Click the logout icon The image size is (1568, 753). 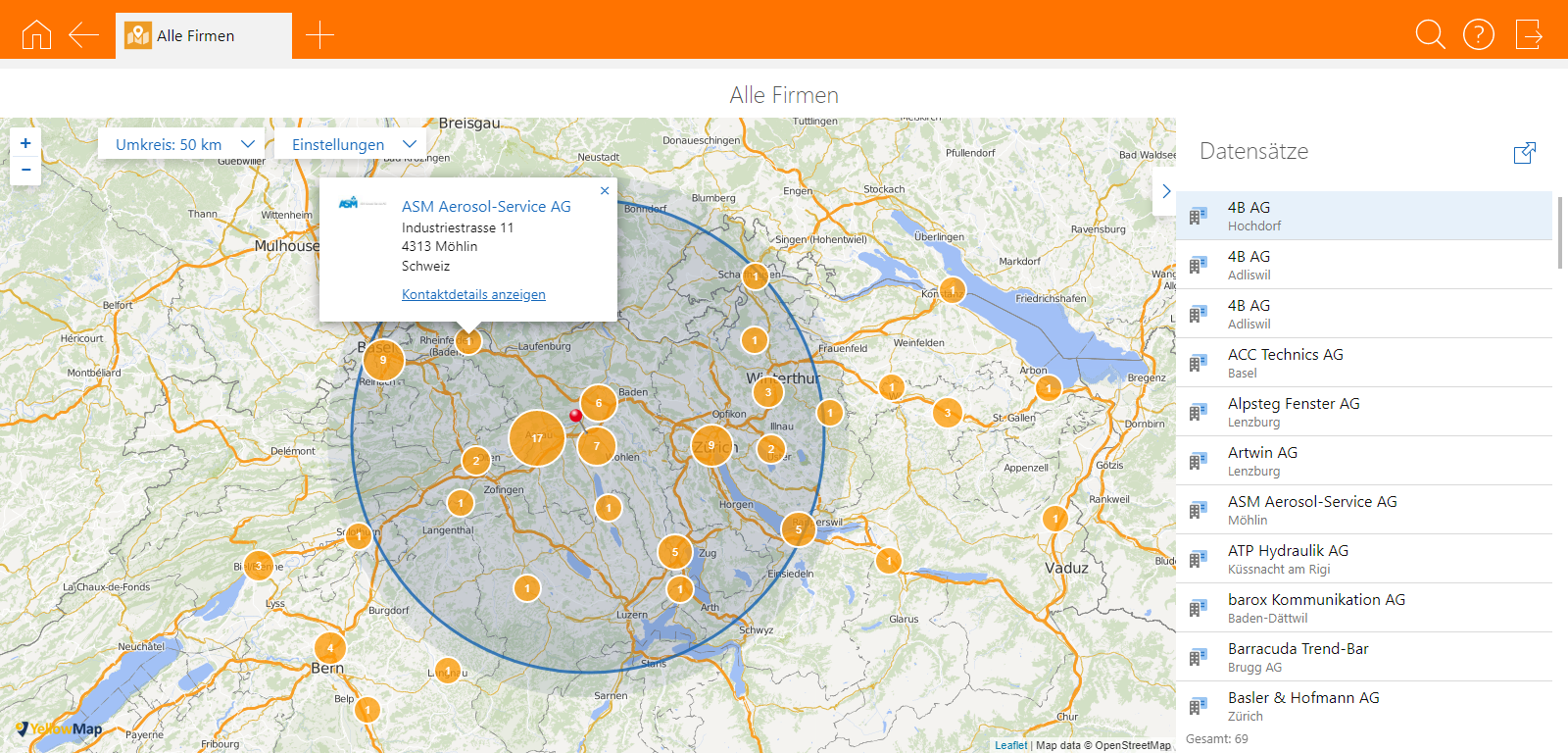tap(1529, 34)
